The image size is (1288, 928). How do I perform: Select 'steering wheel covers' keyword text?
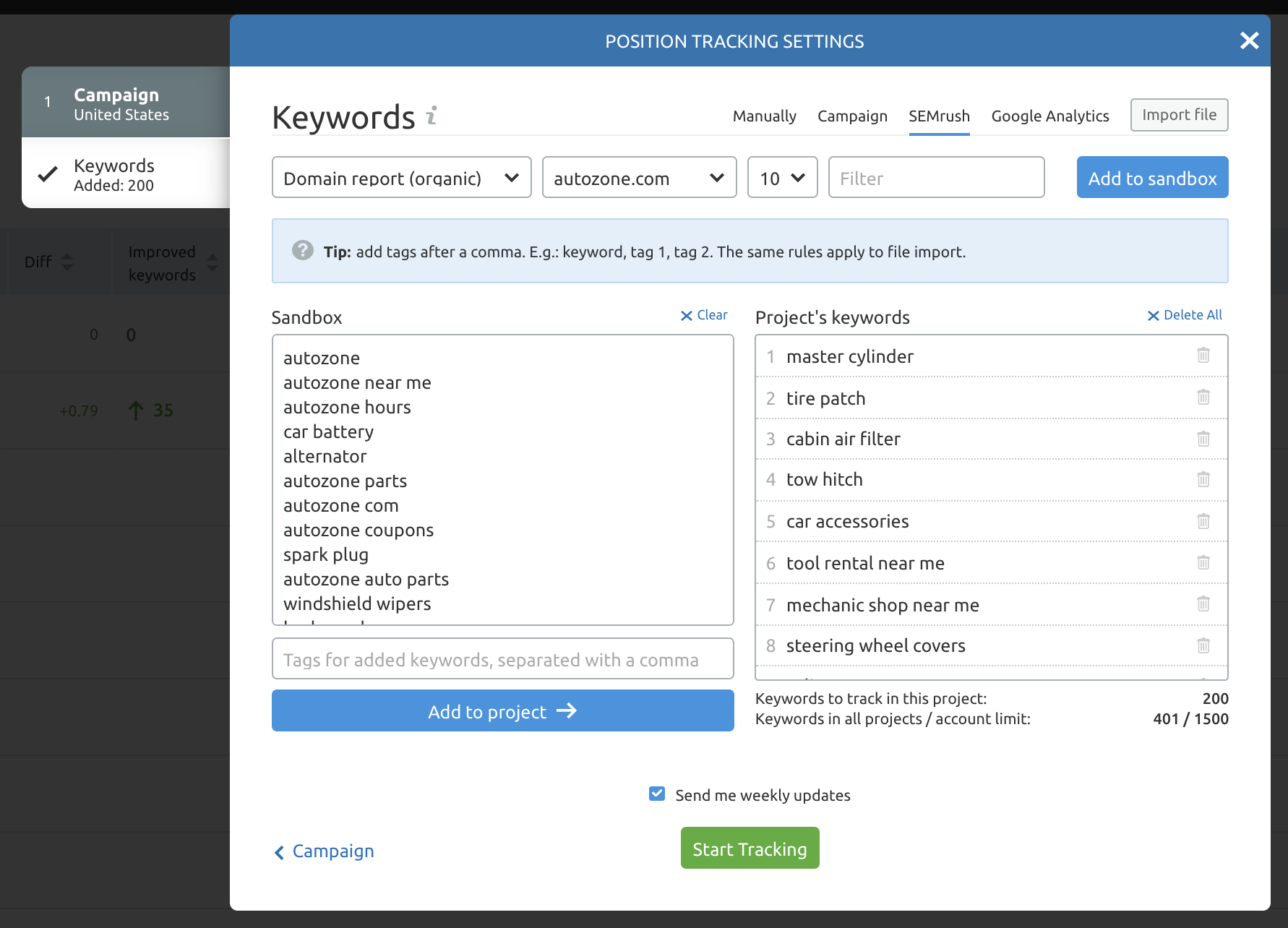pos(875,645)
